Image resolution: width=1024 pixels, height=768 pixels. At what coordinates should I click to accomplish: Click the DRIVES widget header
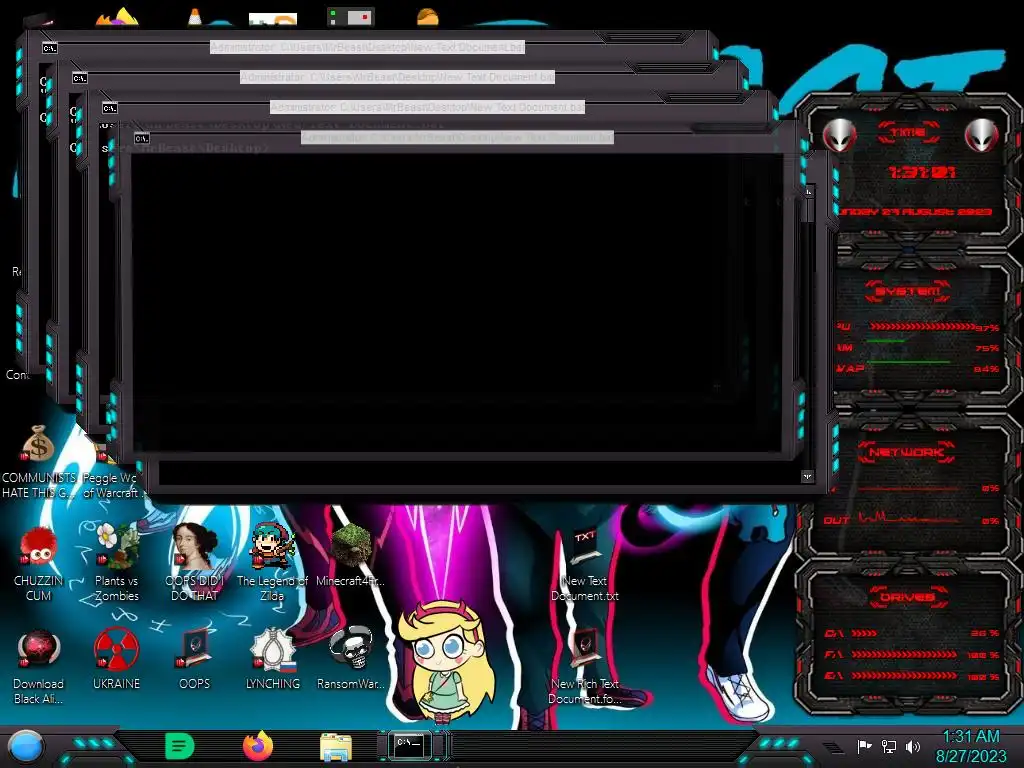click(x=908, y=597)
